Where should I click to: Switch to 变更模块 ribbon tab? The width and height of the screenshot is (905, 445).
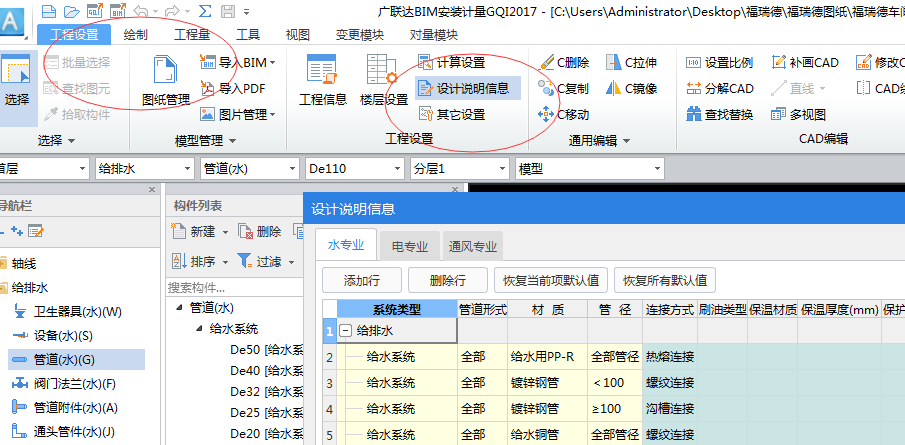(x=360, y=35)
